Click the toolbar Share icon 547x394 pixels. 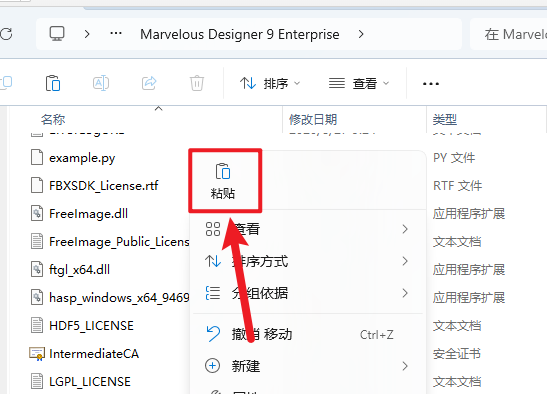[x=149, y=83]
